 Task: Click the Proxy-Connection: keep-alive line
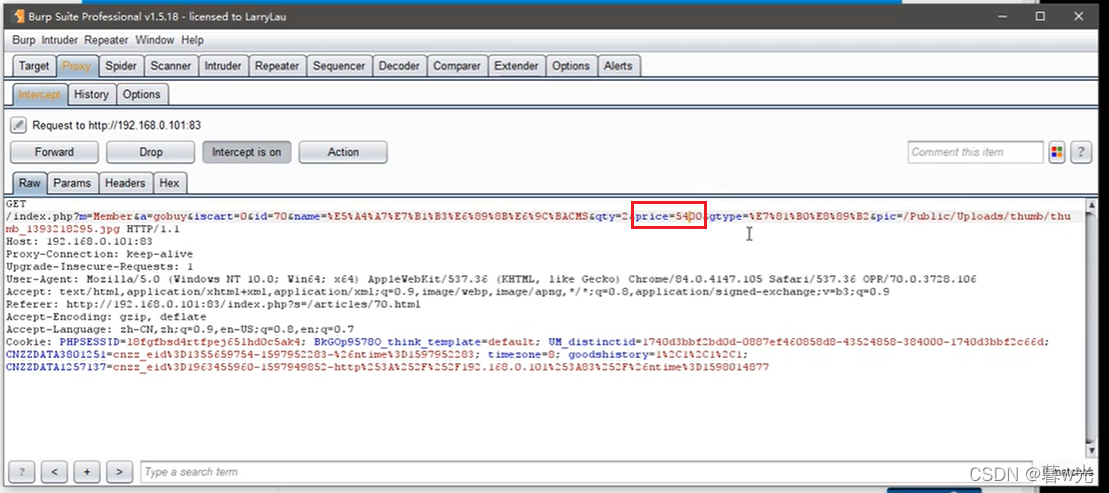tap(99, 254)
